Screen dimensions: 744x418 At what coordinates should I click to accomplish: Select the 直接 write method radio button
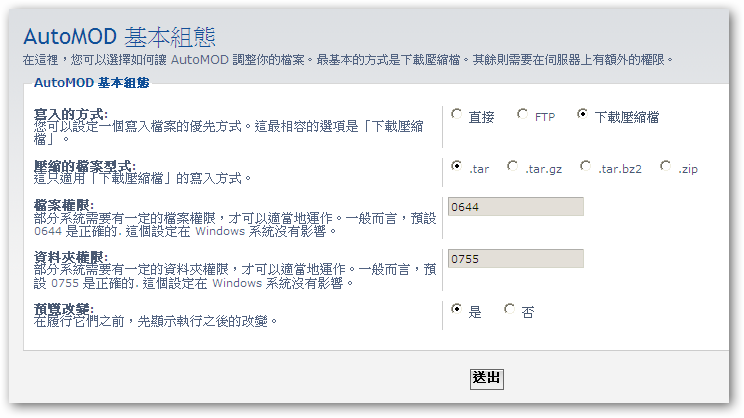click(x=456, y=114)
